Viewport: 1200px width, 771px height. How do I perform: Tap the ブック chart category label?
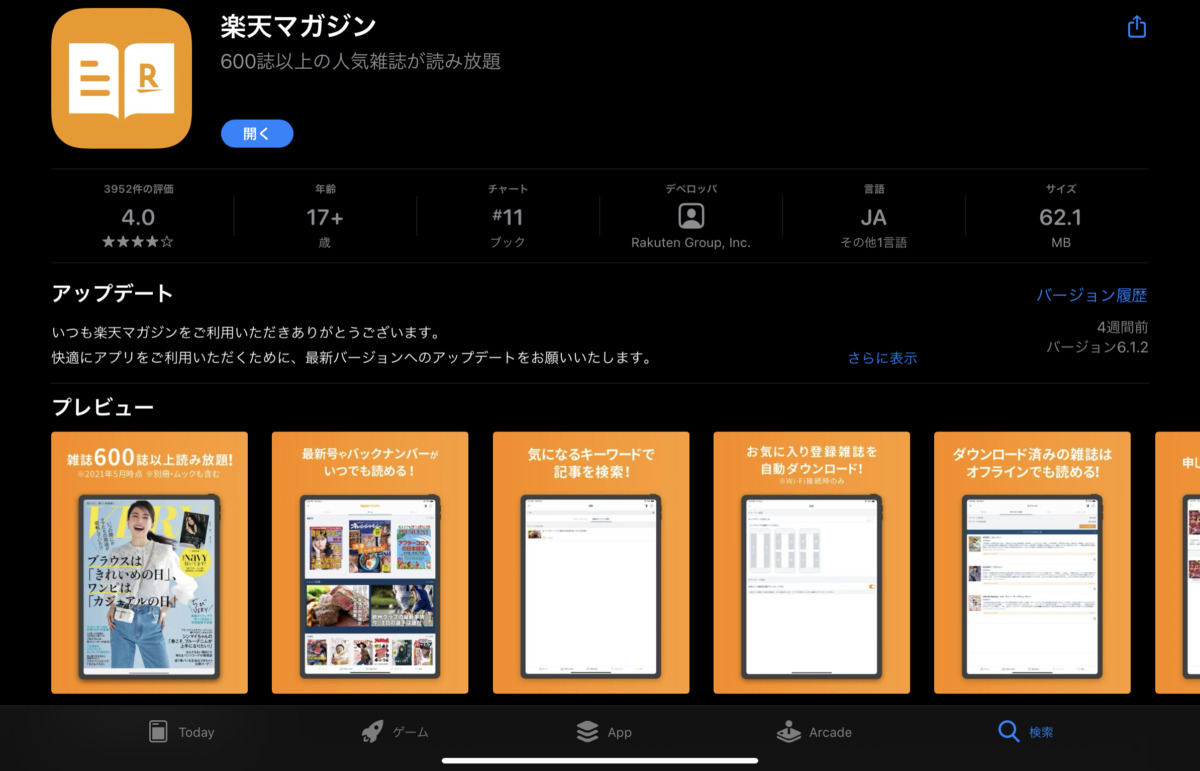pos(508,242)
